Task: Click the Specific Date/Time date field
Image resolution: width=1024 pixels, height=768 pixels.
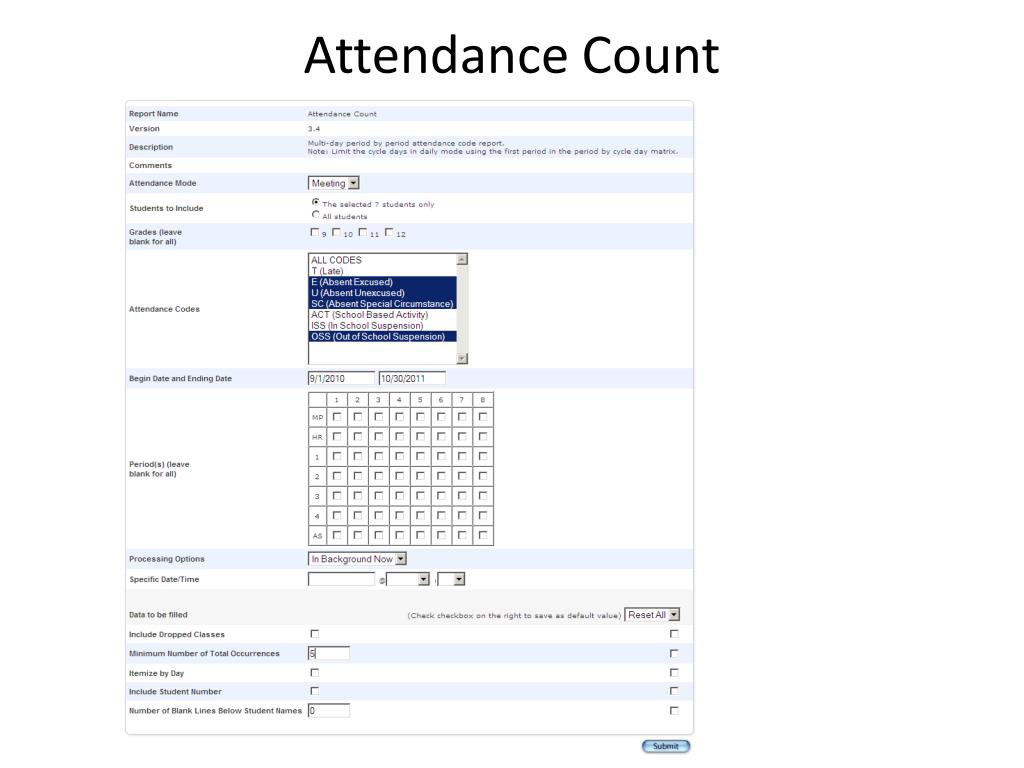Action: pos(342,579)
